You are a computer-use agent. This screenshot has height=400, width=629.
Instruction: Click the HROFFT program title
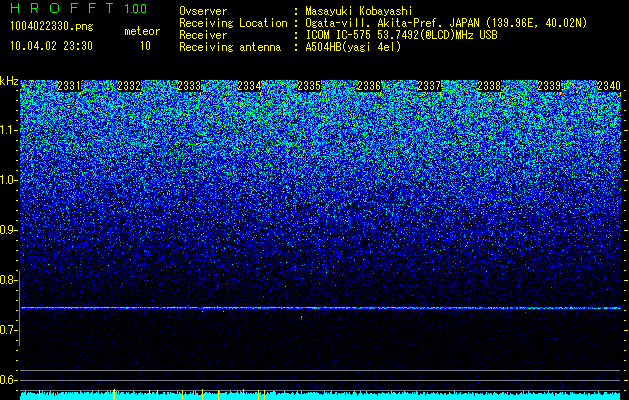click(62, 8)
